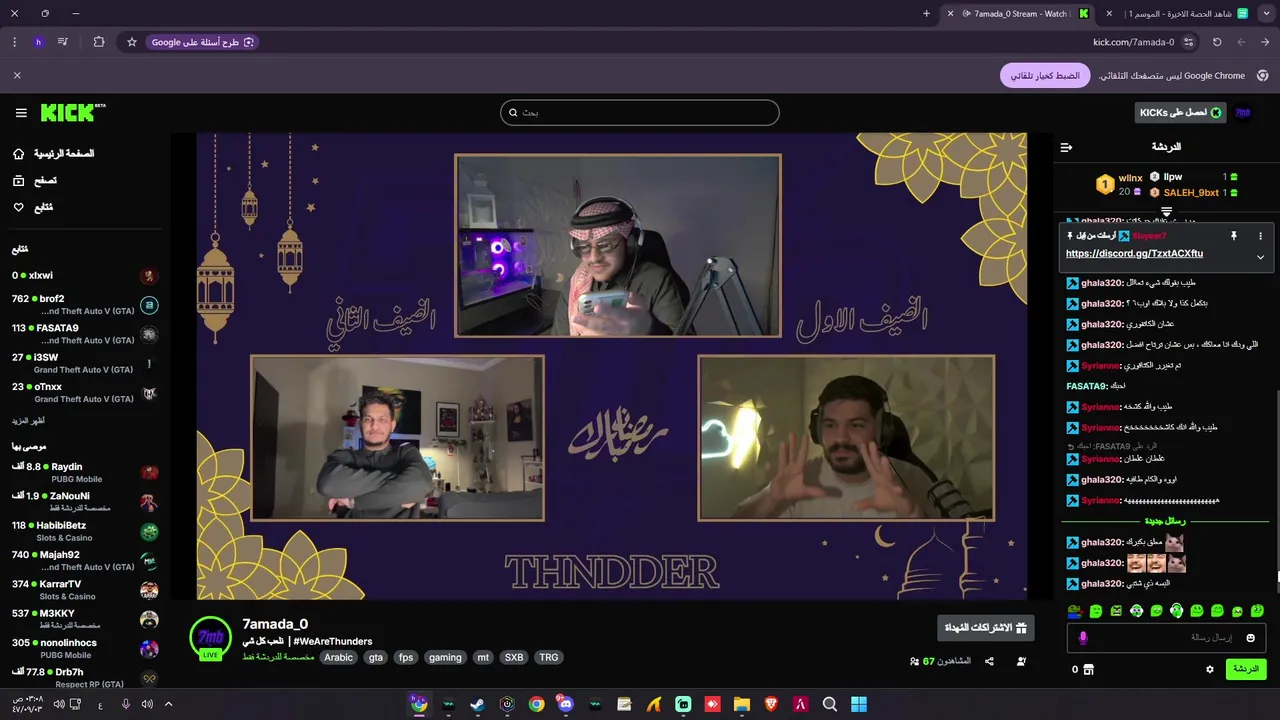Select the gaming tag

point(445,657)
